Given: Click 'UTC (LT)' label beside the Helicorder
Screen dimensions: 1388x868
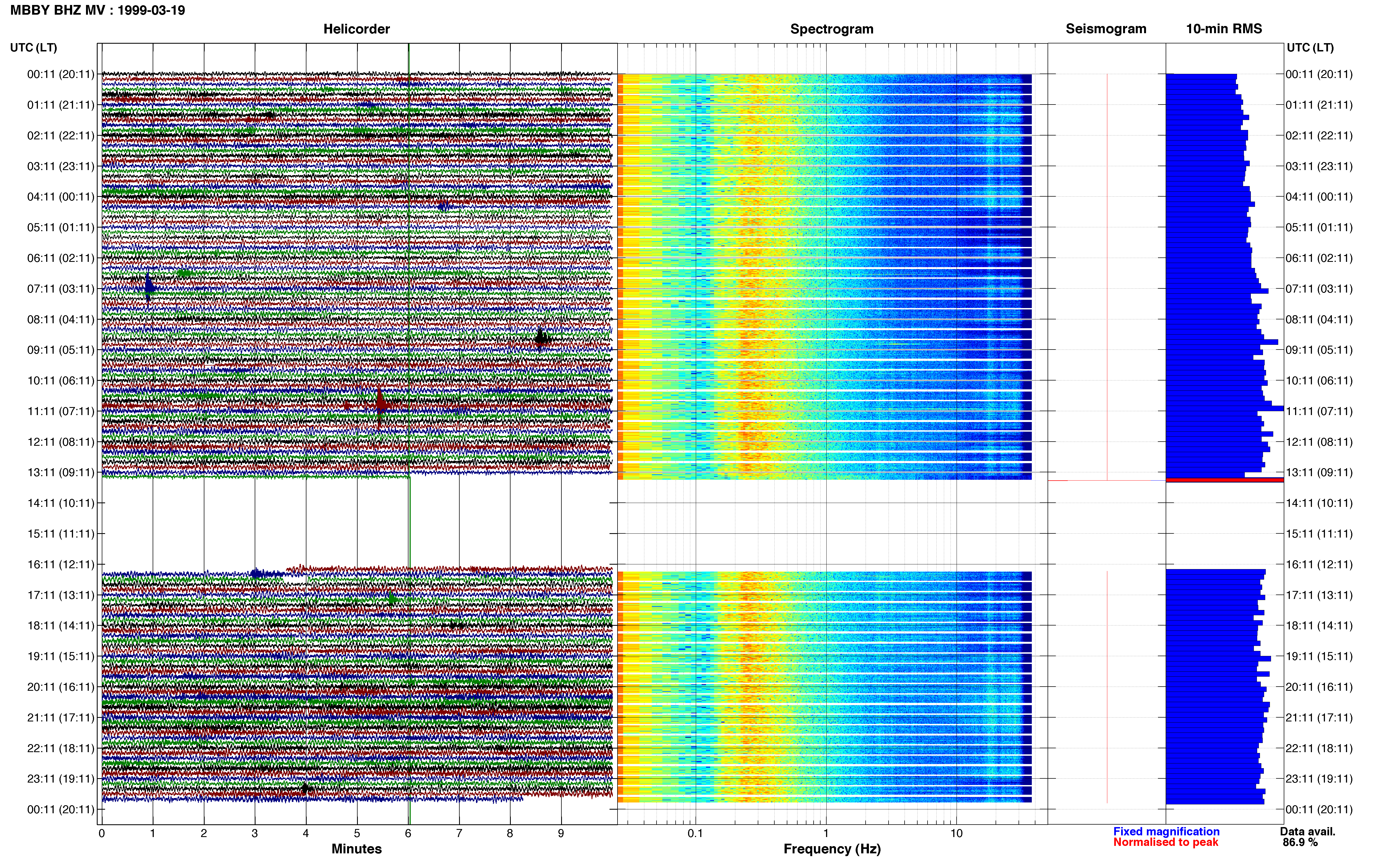Looking at the screenshot, I should point(34,48).
